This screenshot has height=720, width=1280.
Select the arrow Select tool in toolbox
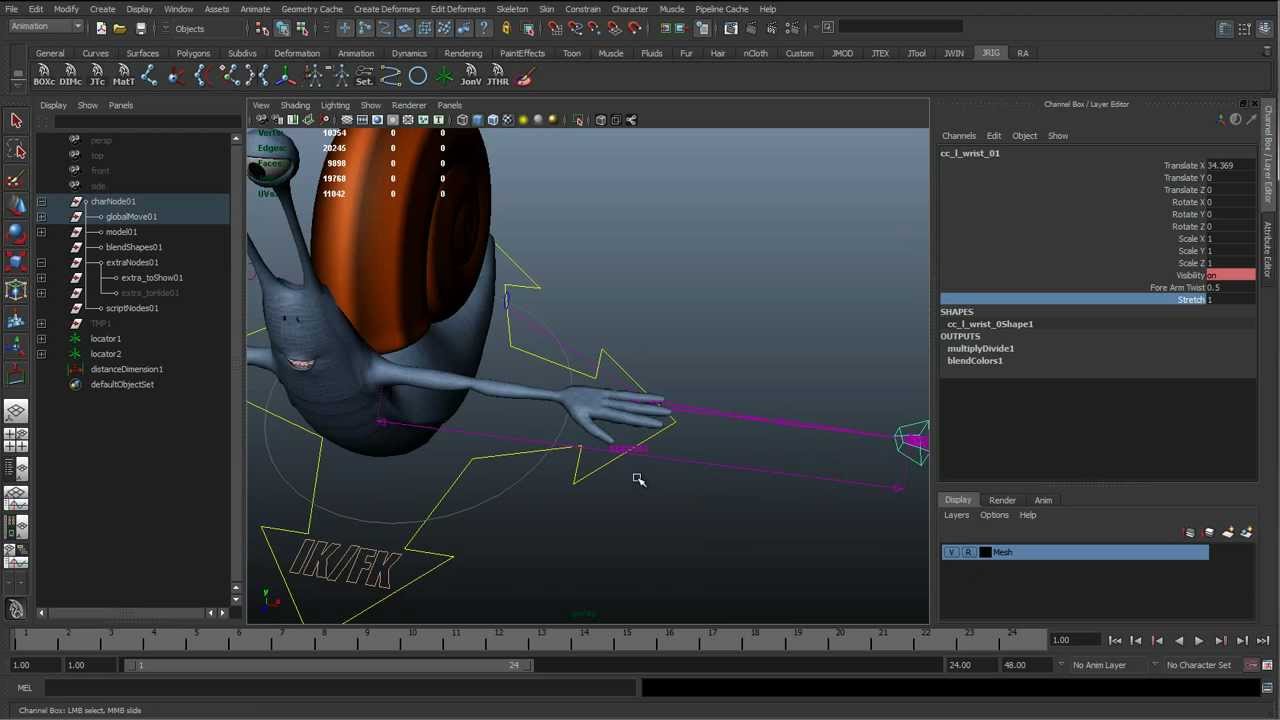point(16,120)
